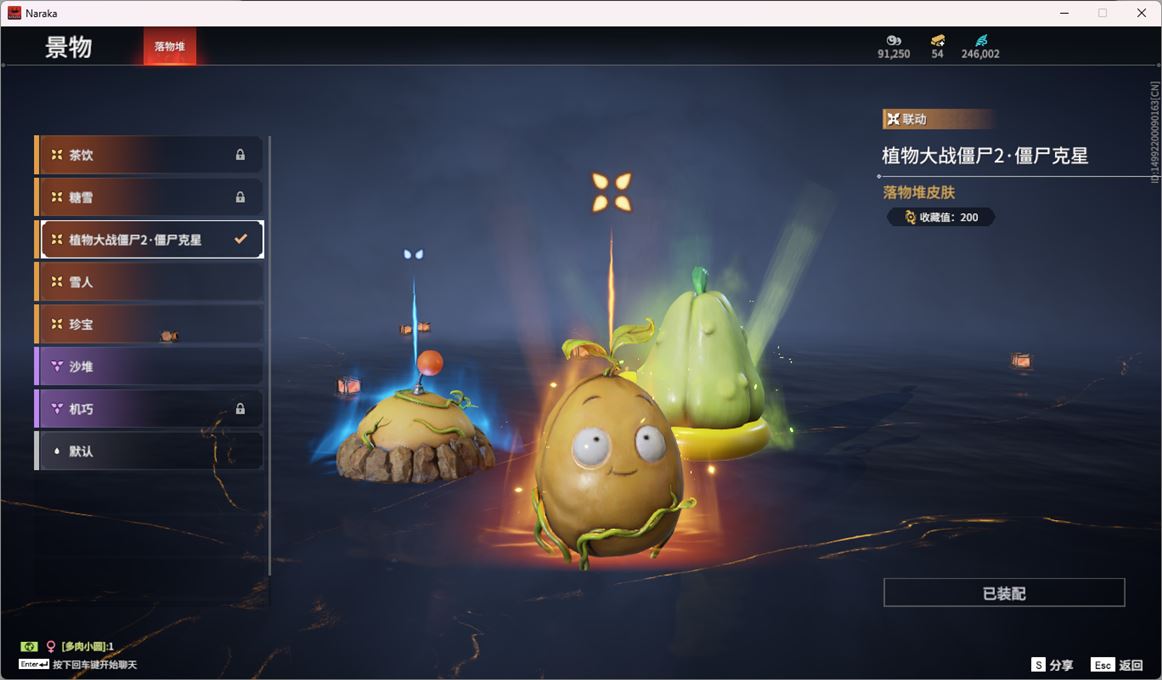
Task: Click the purple triangle icon on 沙堆 row
Action: tap(56, 366)
